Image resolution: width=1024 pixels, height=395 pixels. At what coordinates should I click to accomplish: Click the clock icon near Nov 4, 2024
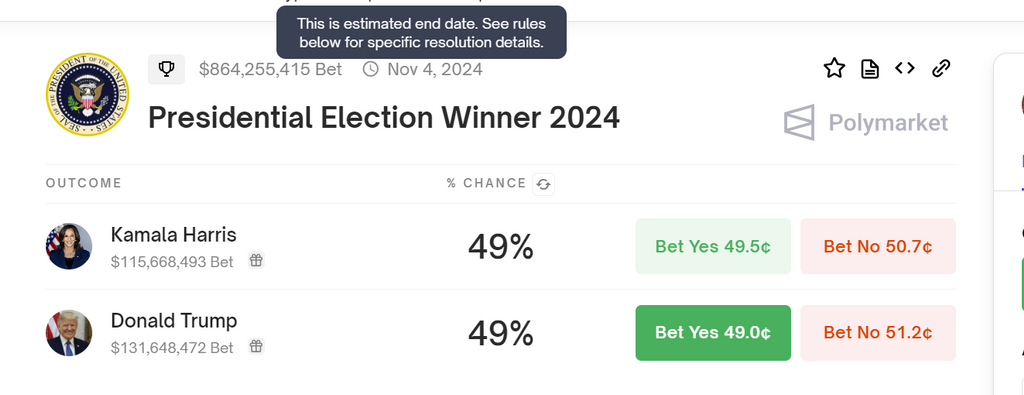tap(370, 69)
